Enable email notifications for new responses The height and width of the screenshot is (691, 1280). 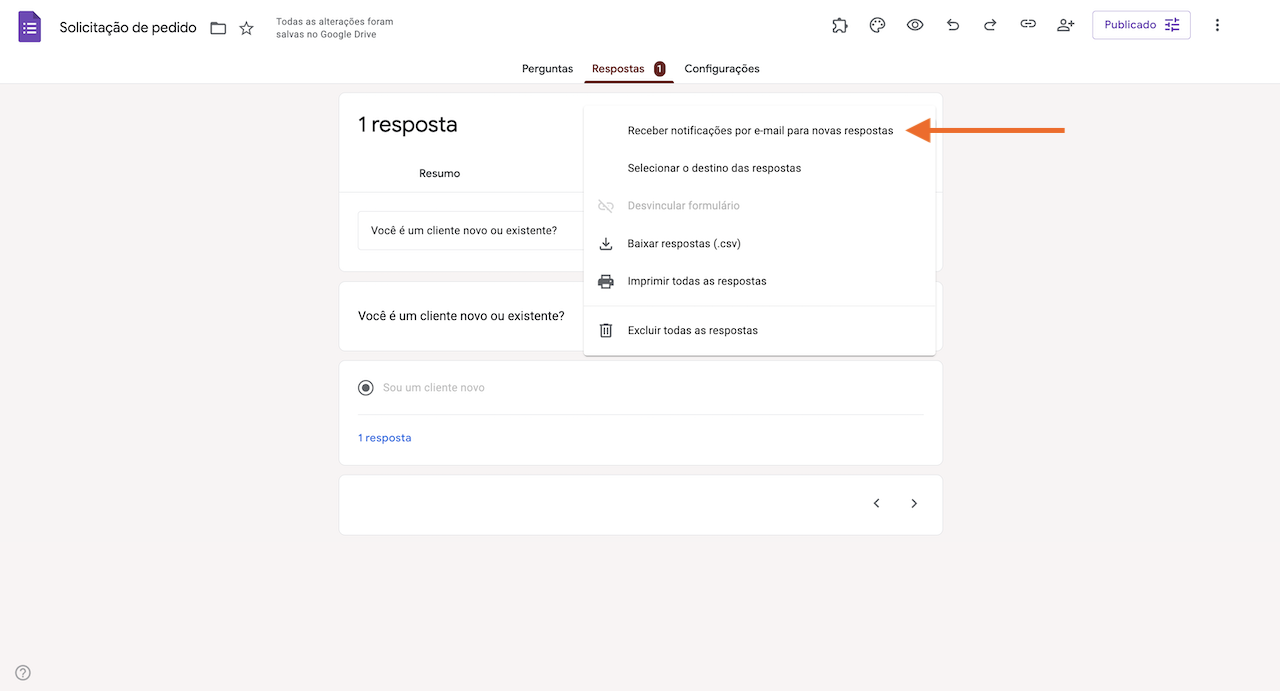coord(760,130)
